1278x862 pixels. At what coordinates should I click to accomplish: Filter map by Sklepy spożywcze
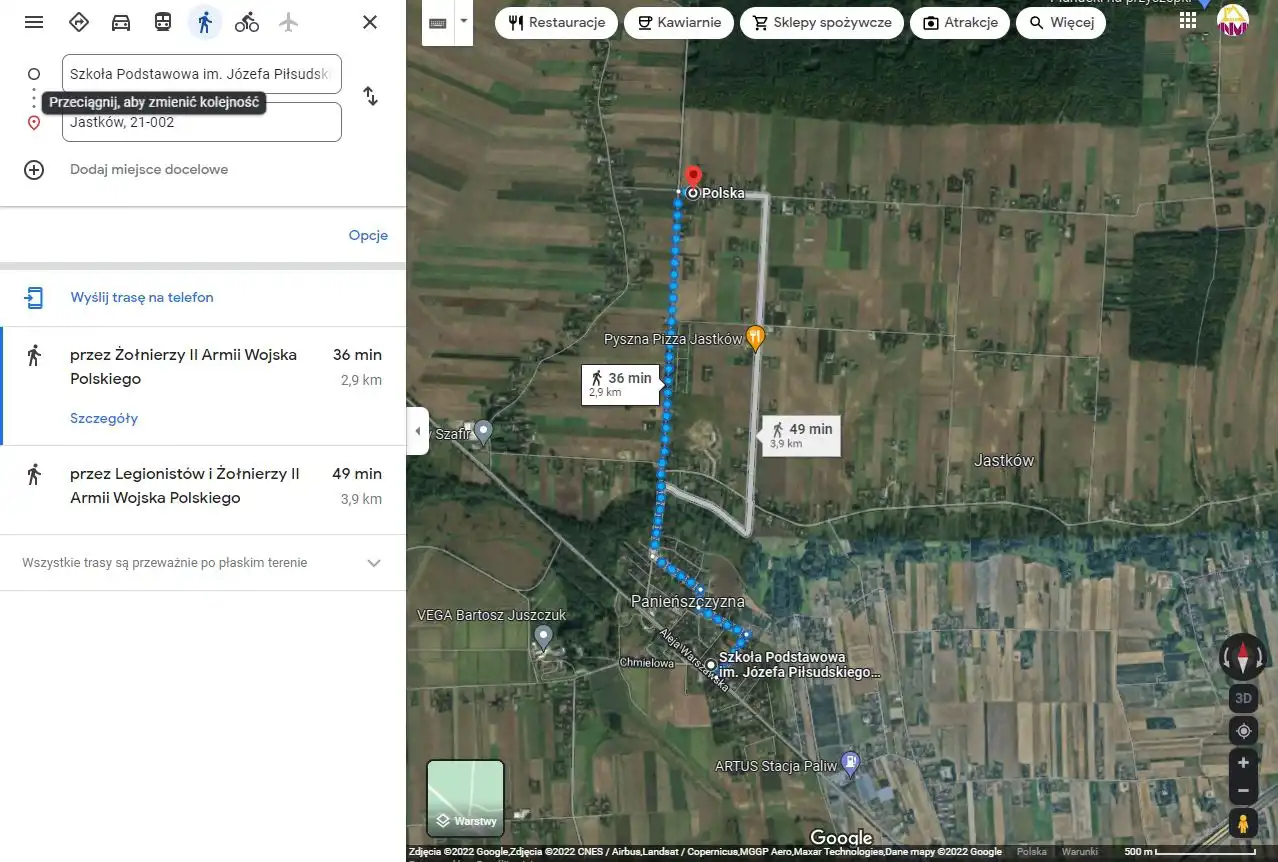822,23
